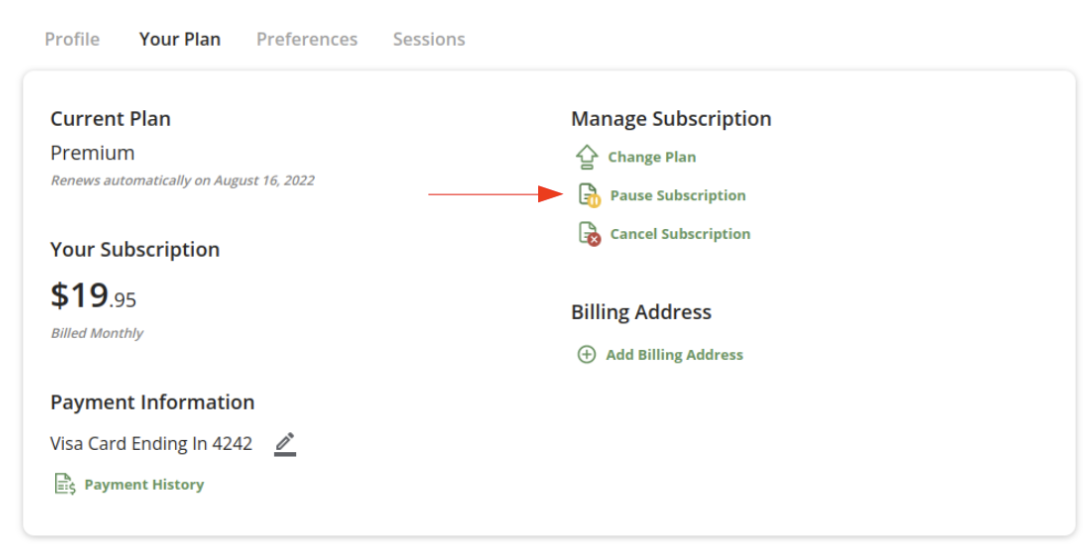The height and width of the screenshot is (549, 1083).
Task: Open the Preferences tab
Action: tap(307, 39)
